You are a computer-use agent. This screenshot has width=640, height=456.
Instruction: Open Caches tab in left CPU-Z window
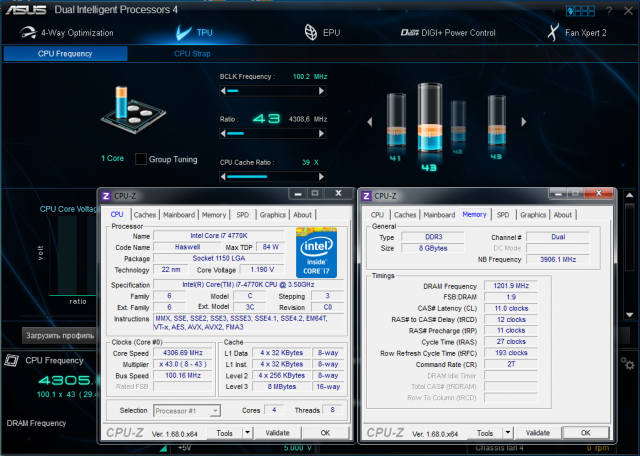(145, 215)
